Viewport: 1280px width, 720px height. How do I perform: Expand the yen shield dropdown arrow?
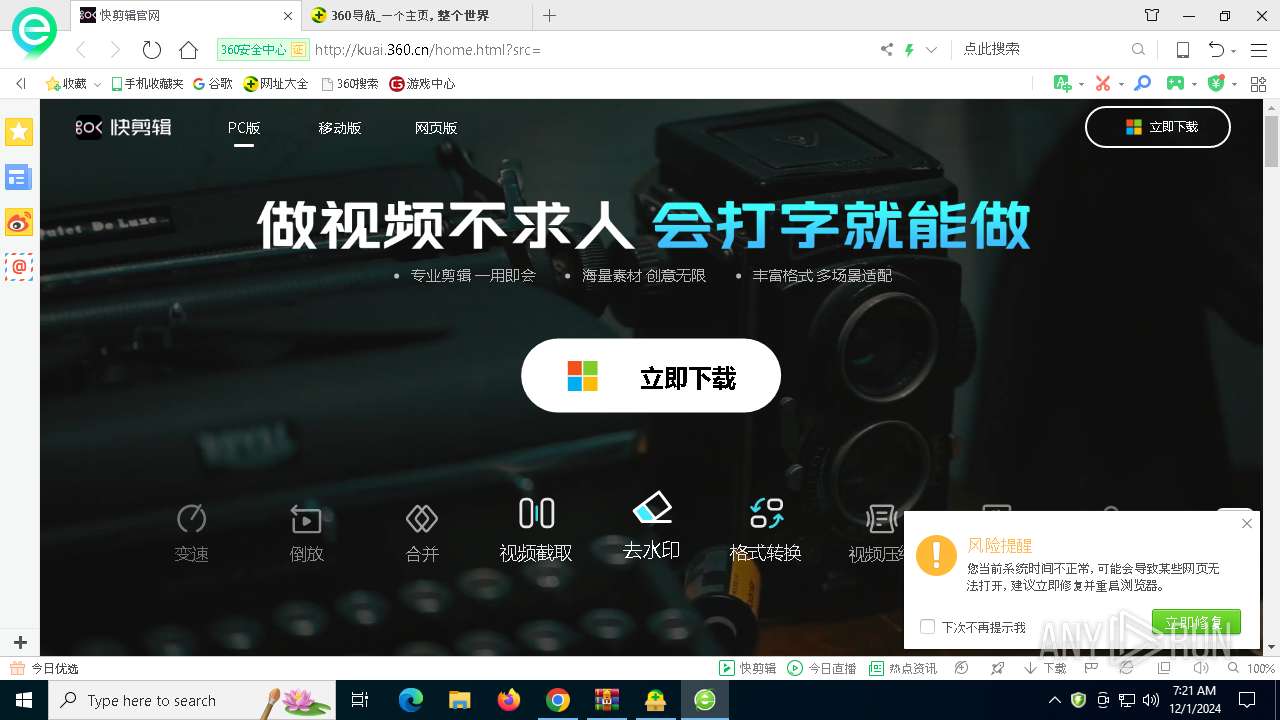point(1235,85)
